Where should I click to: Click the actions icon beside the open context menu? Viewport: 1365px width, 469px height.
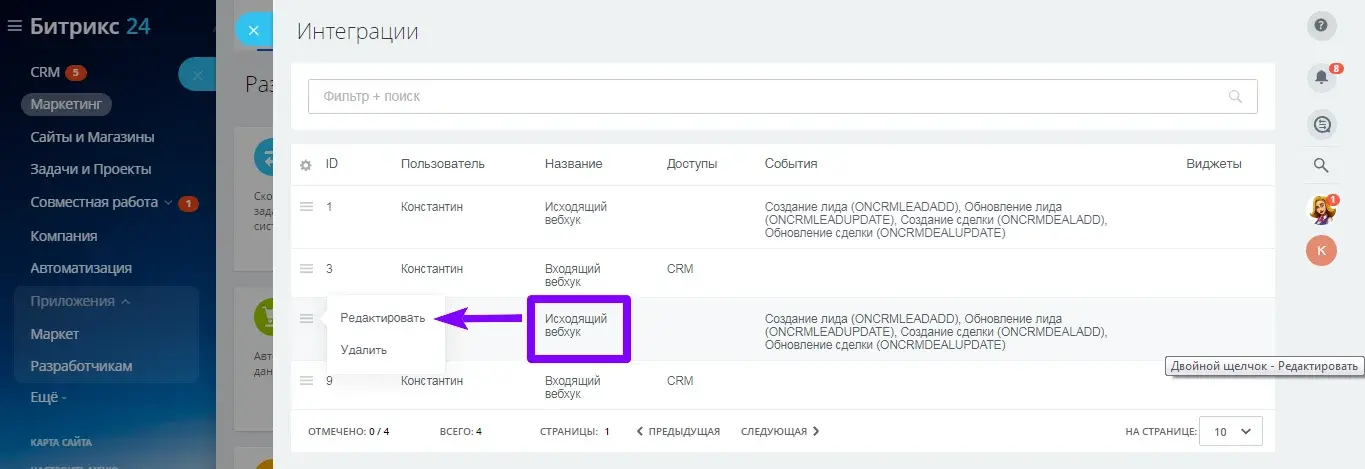click(306, 318)
